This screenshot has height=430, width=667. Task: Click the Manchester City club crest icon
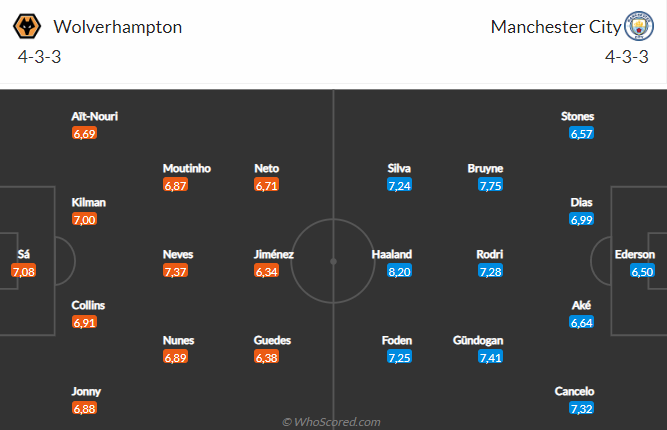coord(637,27)
